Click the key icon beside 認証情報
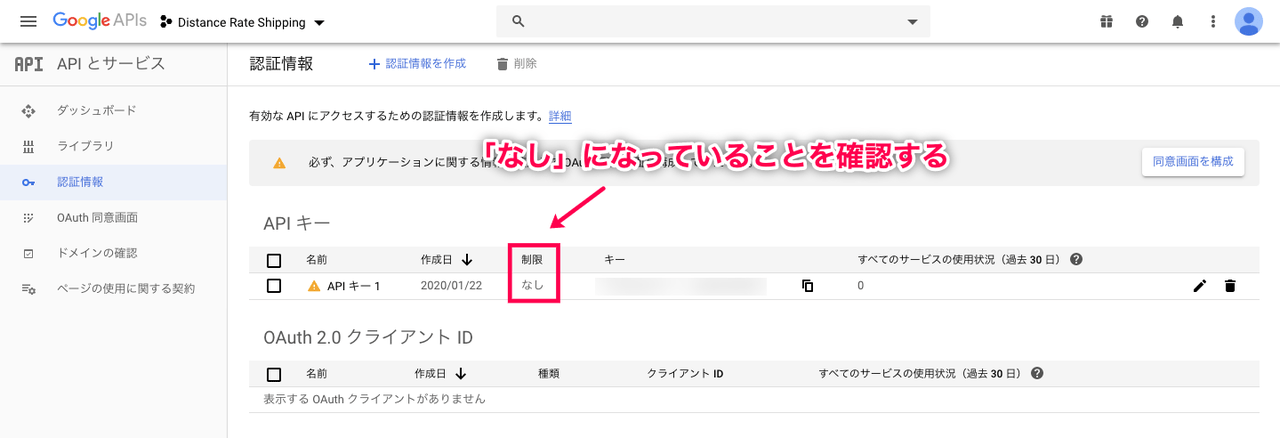The width and height of the screenshot is (1280, 438). [28, 182]
